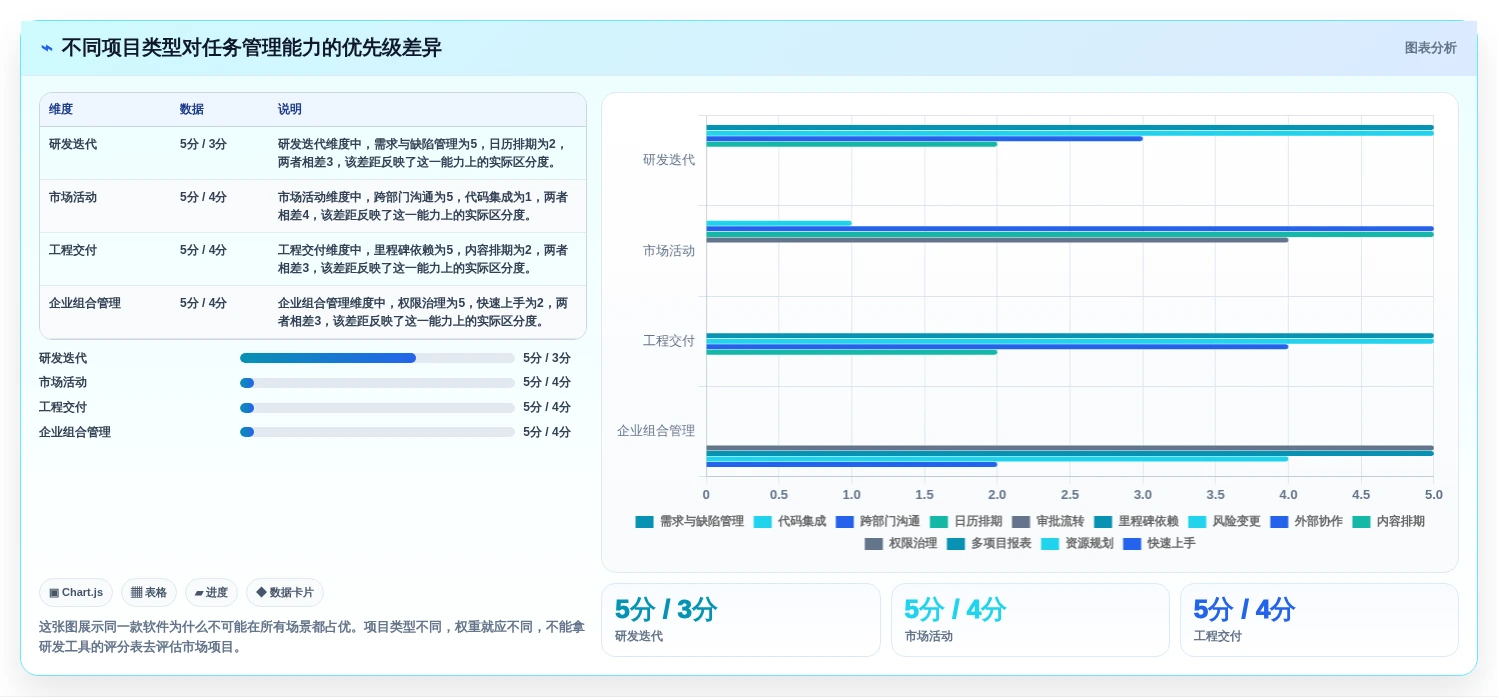Click the 工程交付 progress bar
Viewport: 1498px width, 697px height.
click(x=377, y=407)
